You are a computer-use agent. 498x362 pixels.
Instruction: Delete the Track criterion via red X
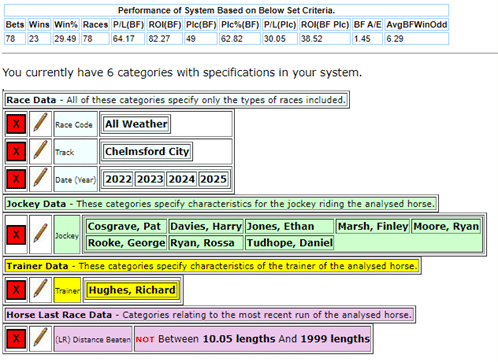[16, 152]
